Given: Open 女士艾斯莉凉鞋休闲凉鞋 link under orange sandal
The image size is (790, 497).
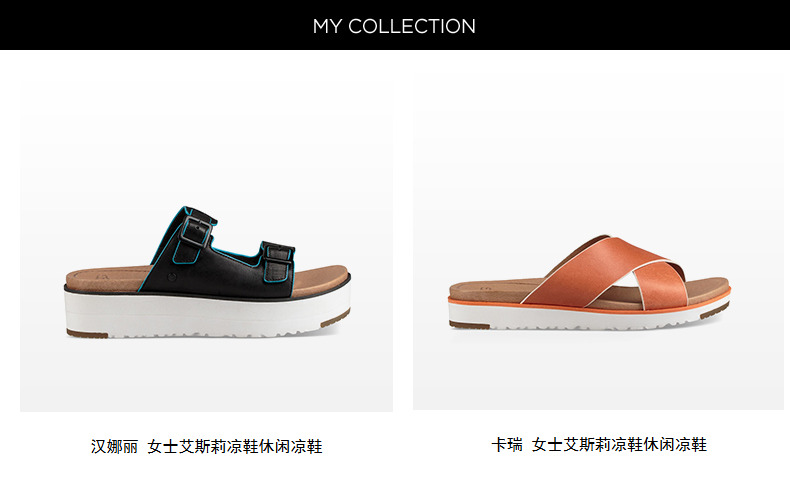Looking at the screenshot, I should pyautogui.click(x=620, y=445).
